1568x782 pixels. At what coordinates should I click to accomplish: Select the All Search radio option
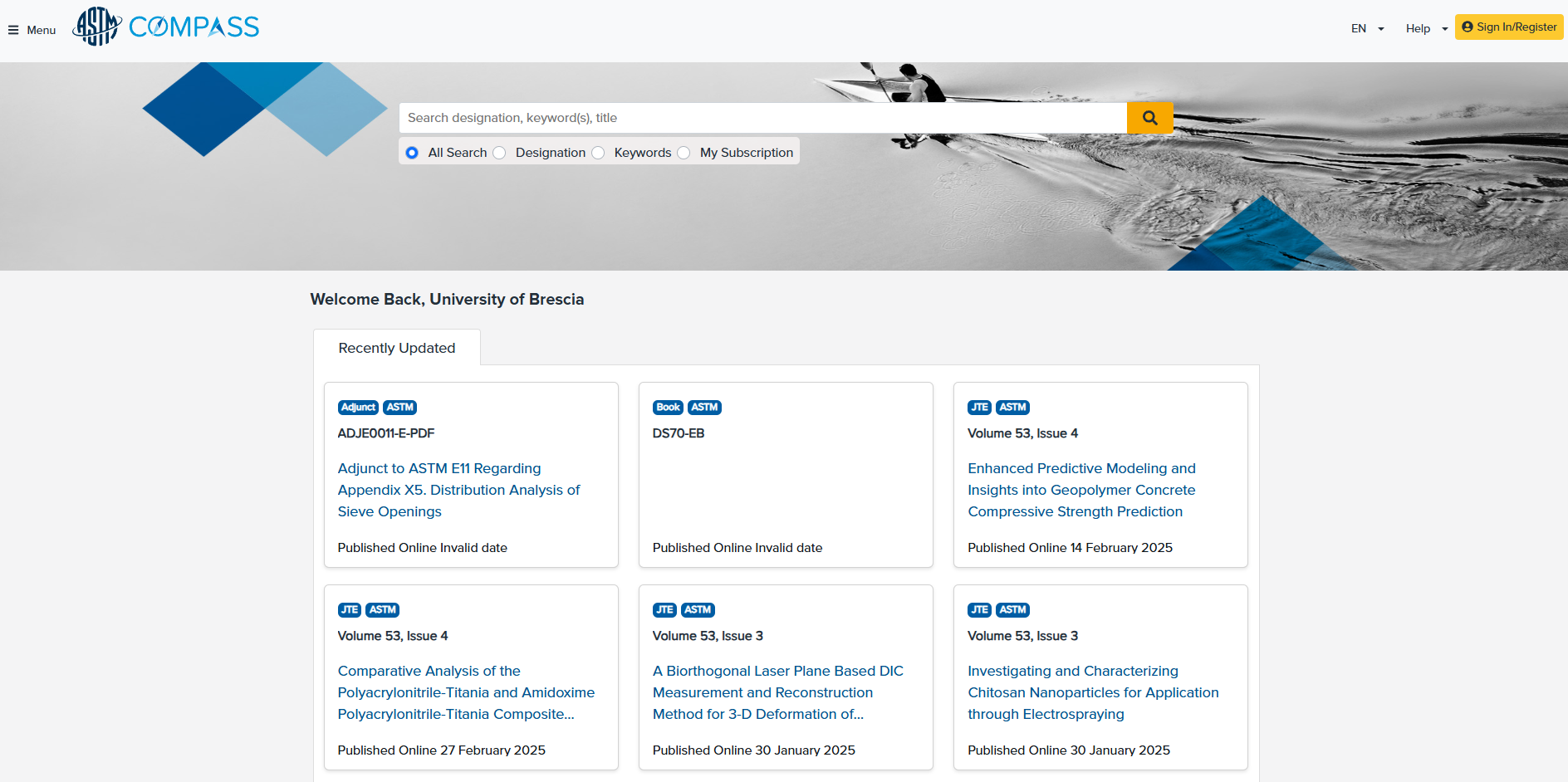coord(412,153)
